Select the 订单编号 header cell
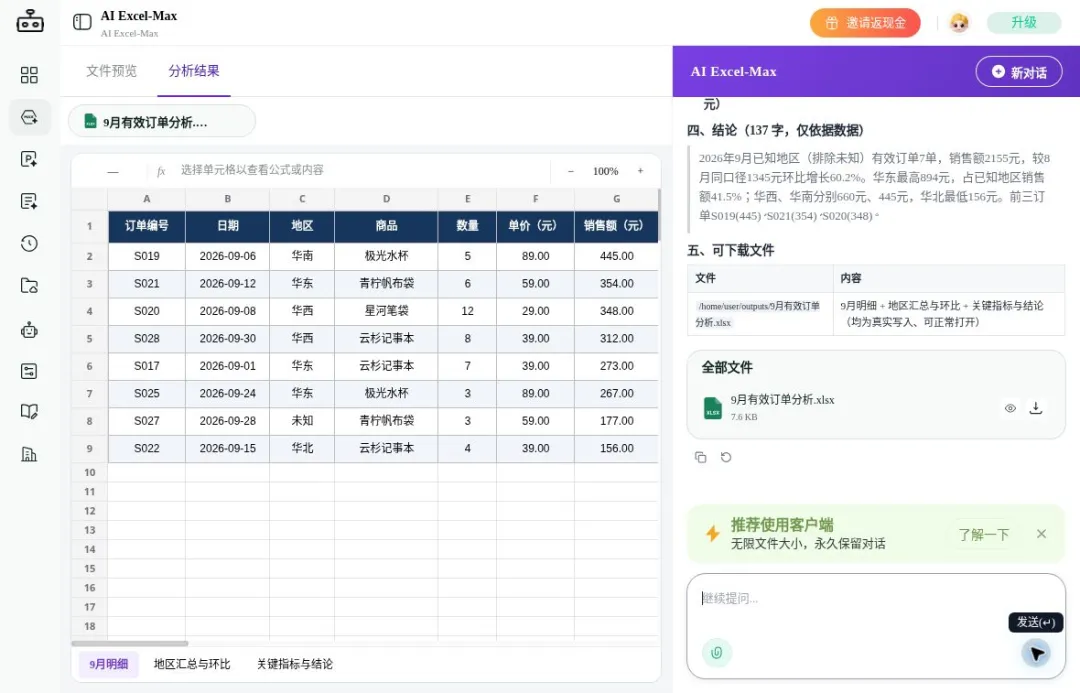 [x=147, y=226]
